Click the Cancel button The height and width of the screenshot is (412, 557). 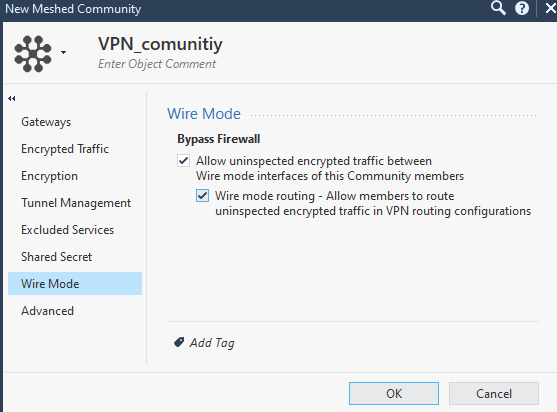(494, 393)
